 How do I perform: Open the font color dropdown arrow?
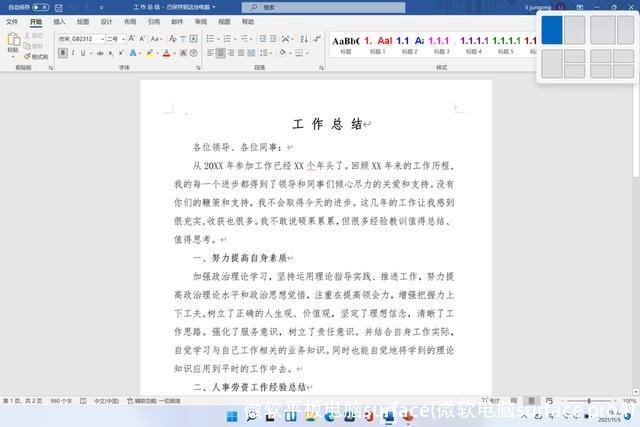174,53
